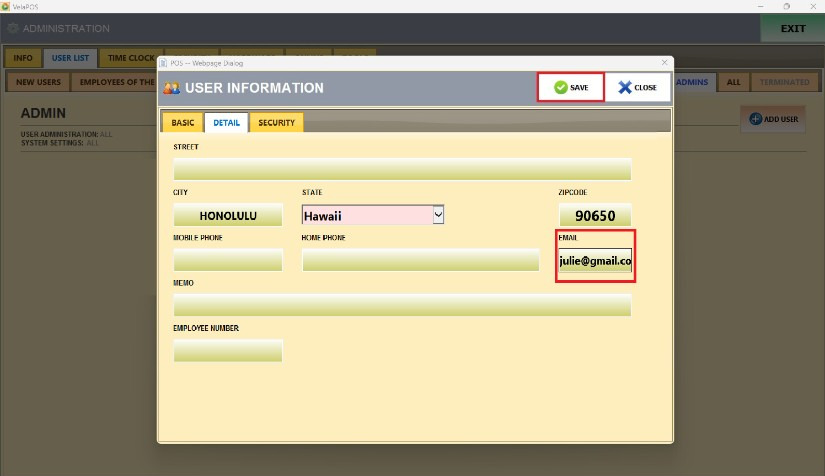The height and width of the screenshot is (476, 825).
Task: Click the Mobile Phone field
Action: click(228, 260)
